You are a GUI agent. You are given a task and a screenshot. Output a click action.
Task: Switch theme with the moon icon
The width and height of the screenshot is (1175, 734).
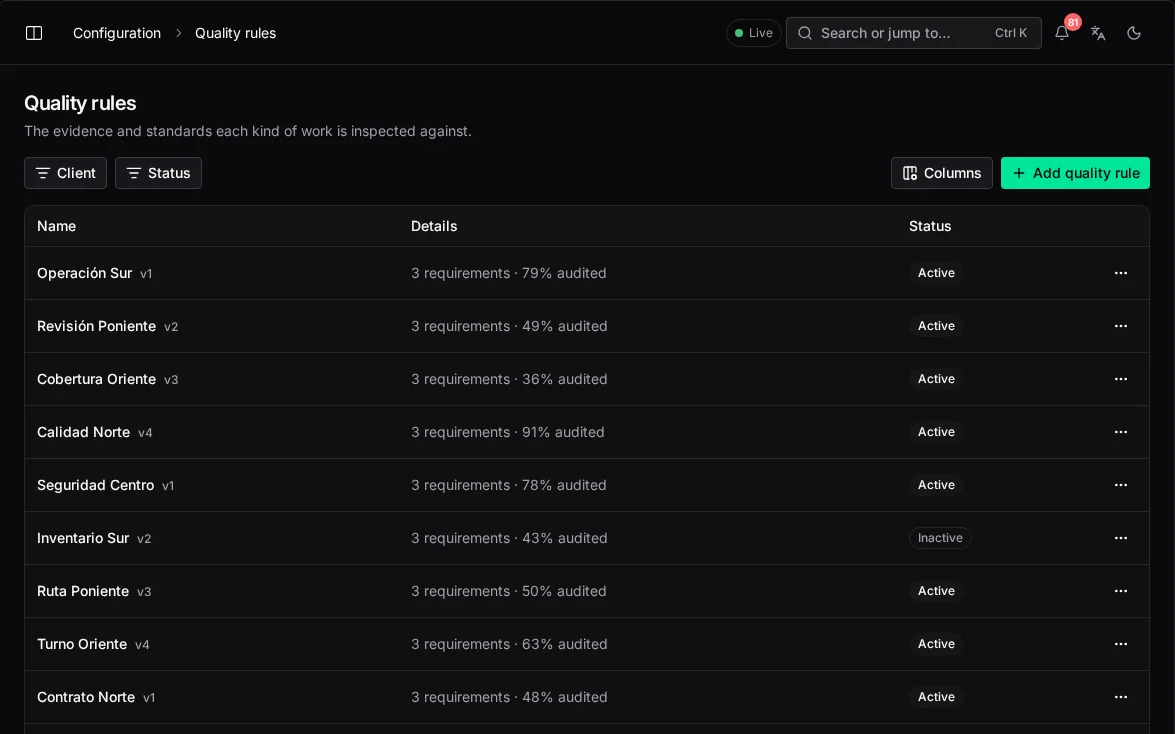click(x=1134, y=33)
